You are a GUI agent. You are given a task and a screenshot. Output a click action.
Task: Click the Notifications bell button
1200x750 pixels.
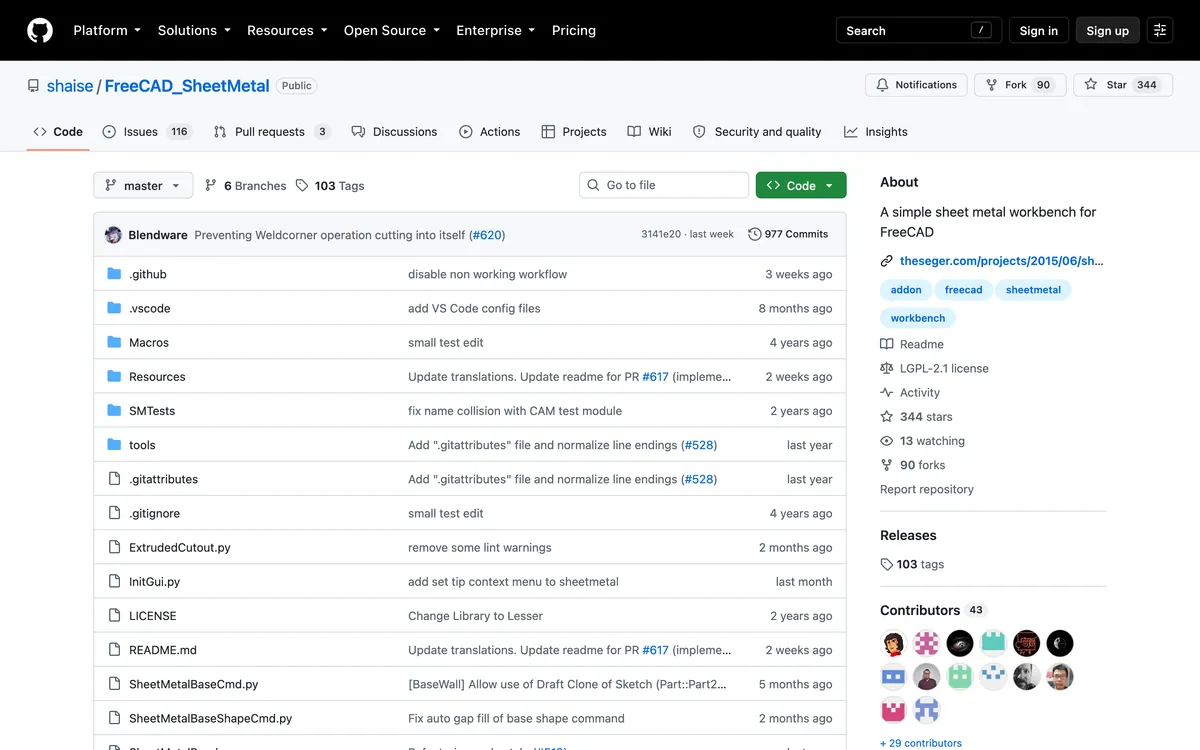click(916, 85)
